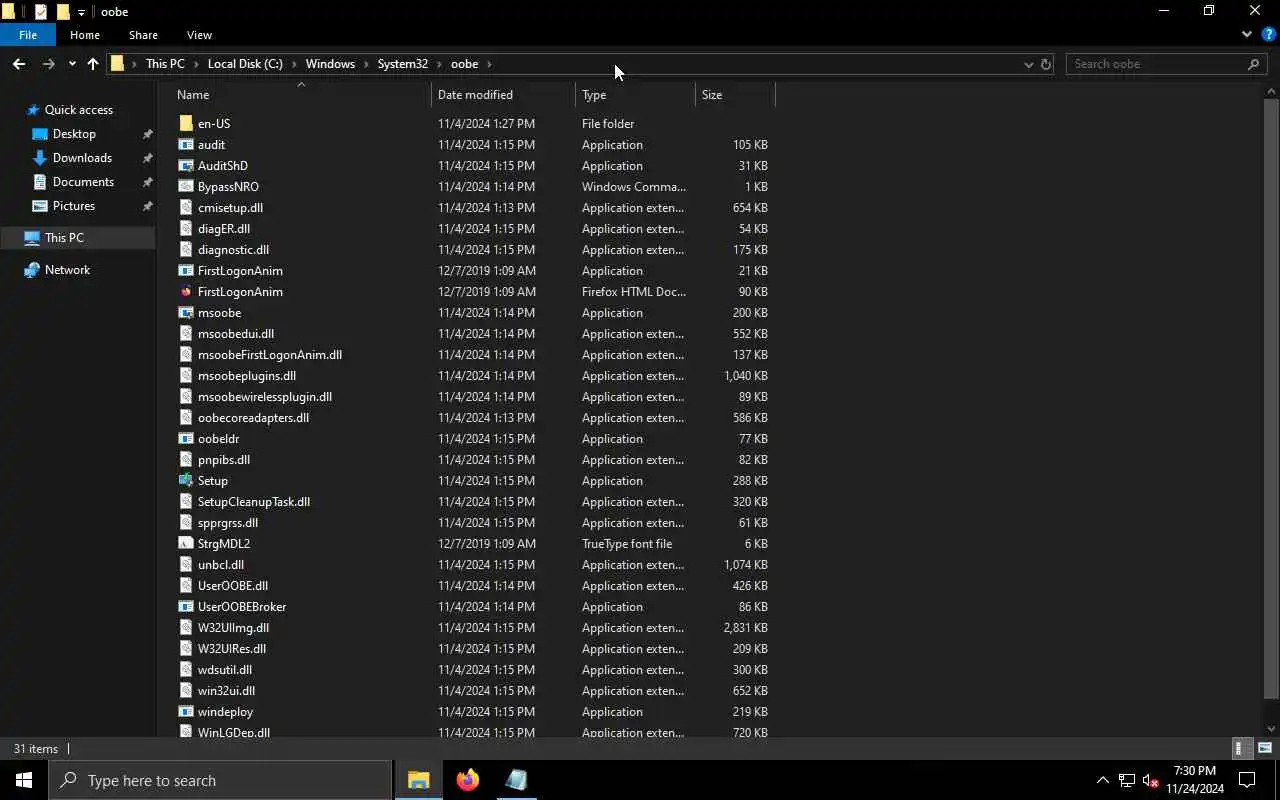Navigate to System32 breadcrumb
Image resolution: width=1280 pixels, height=800 pixels.
pyautogui.click(x=403, y=64)
